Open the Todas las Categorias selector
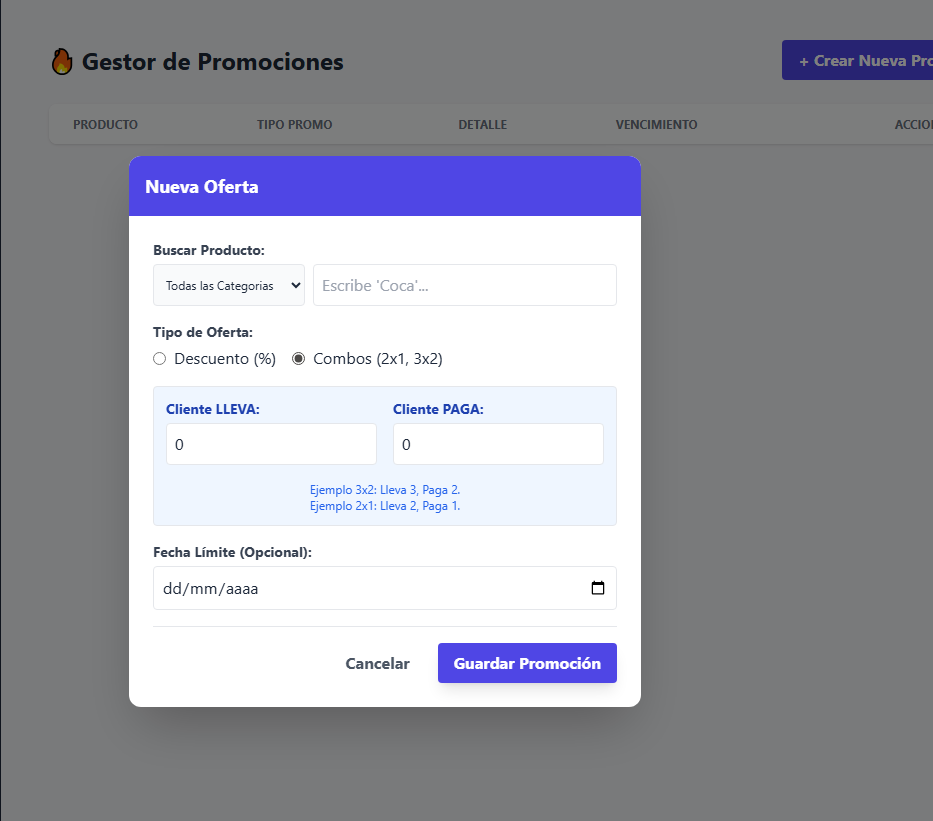Image resolution: width=933 pixels, height=821 pixels. (x=228, y=285)
